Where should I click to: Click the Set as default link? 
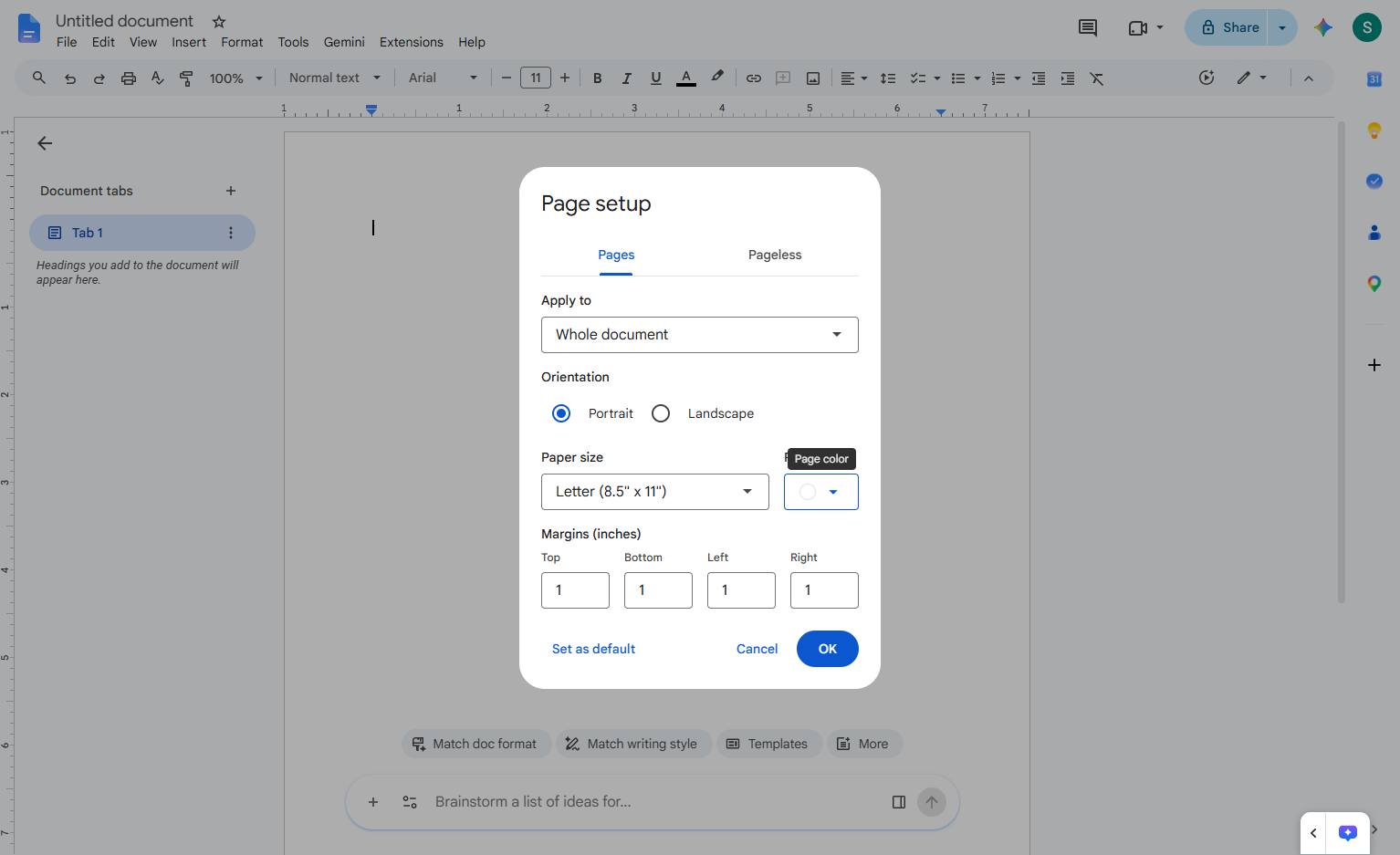(593, 649)
